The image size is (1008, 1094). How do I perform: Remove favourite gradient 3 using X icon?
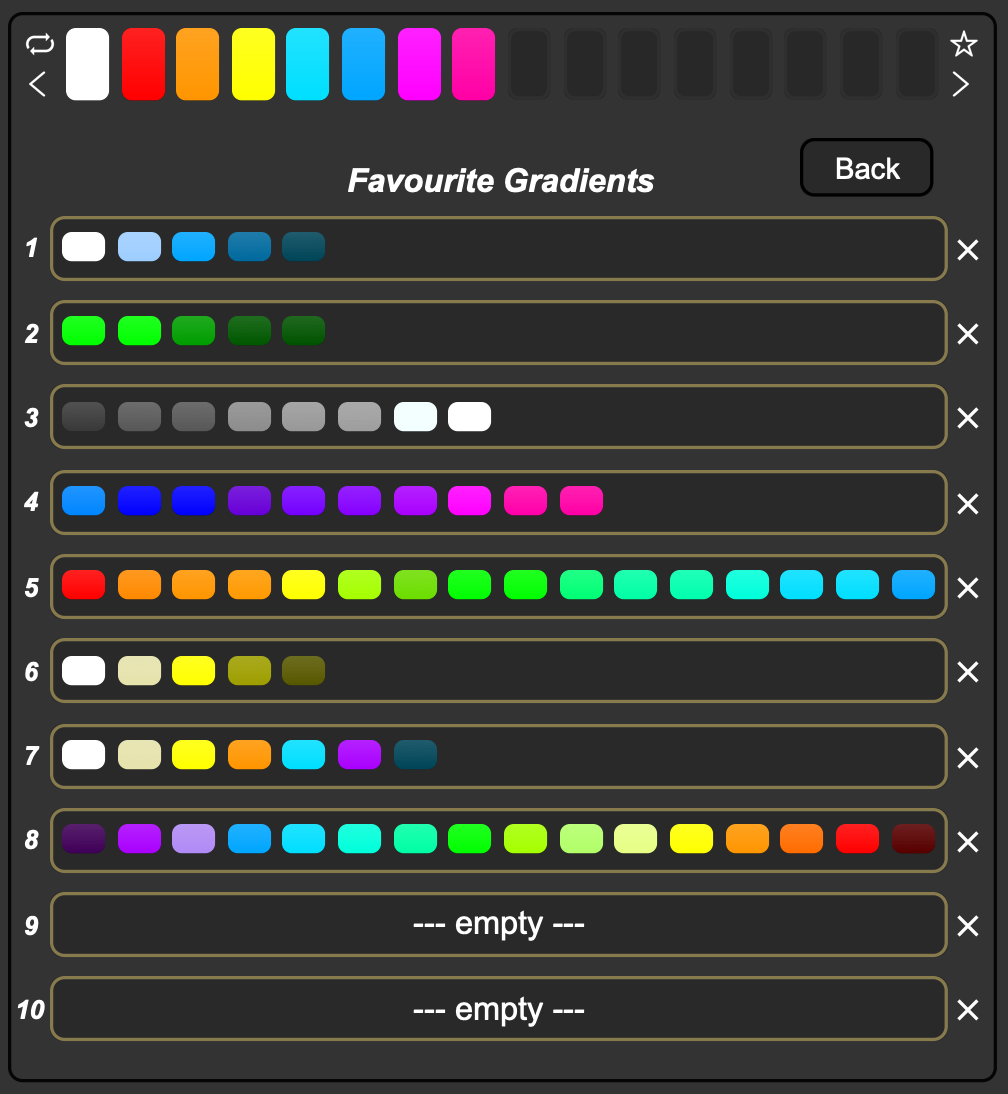click(x=968, y=418)
